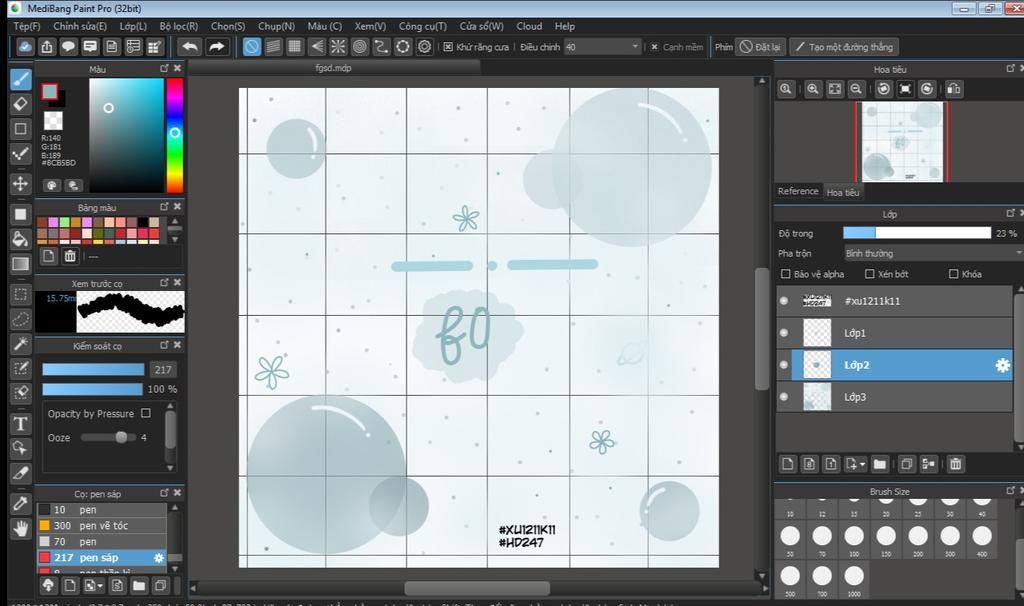Viewport: 1024px width, 606px height.
Task: Switch to the Reference tab
Action: [x=798, y=191]
